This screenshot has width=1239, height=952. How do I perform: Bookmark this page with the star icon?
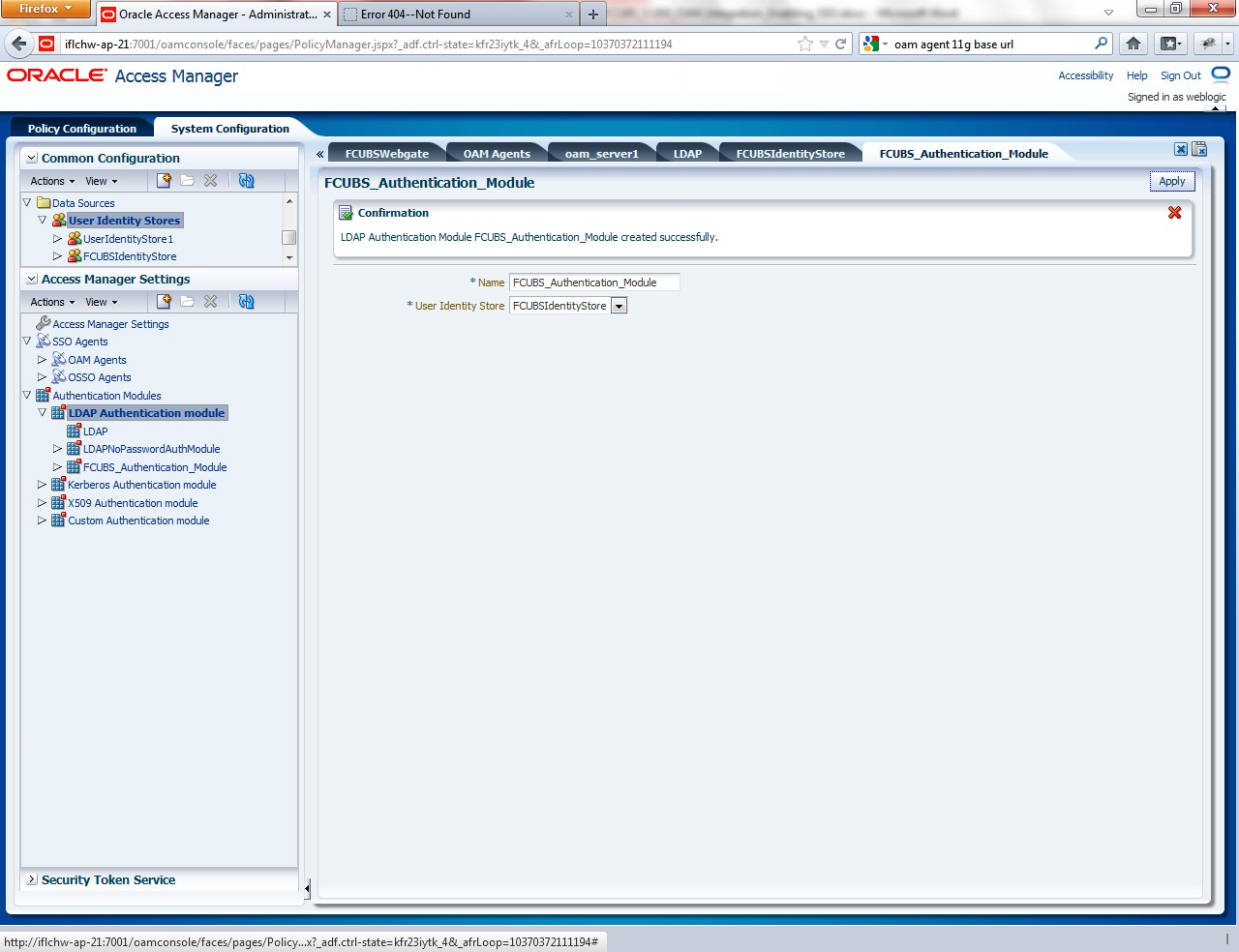pyautogui.click(x=804, y=44)
